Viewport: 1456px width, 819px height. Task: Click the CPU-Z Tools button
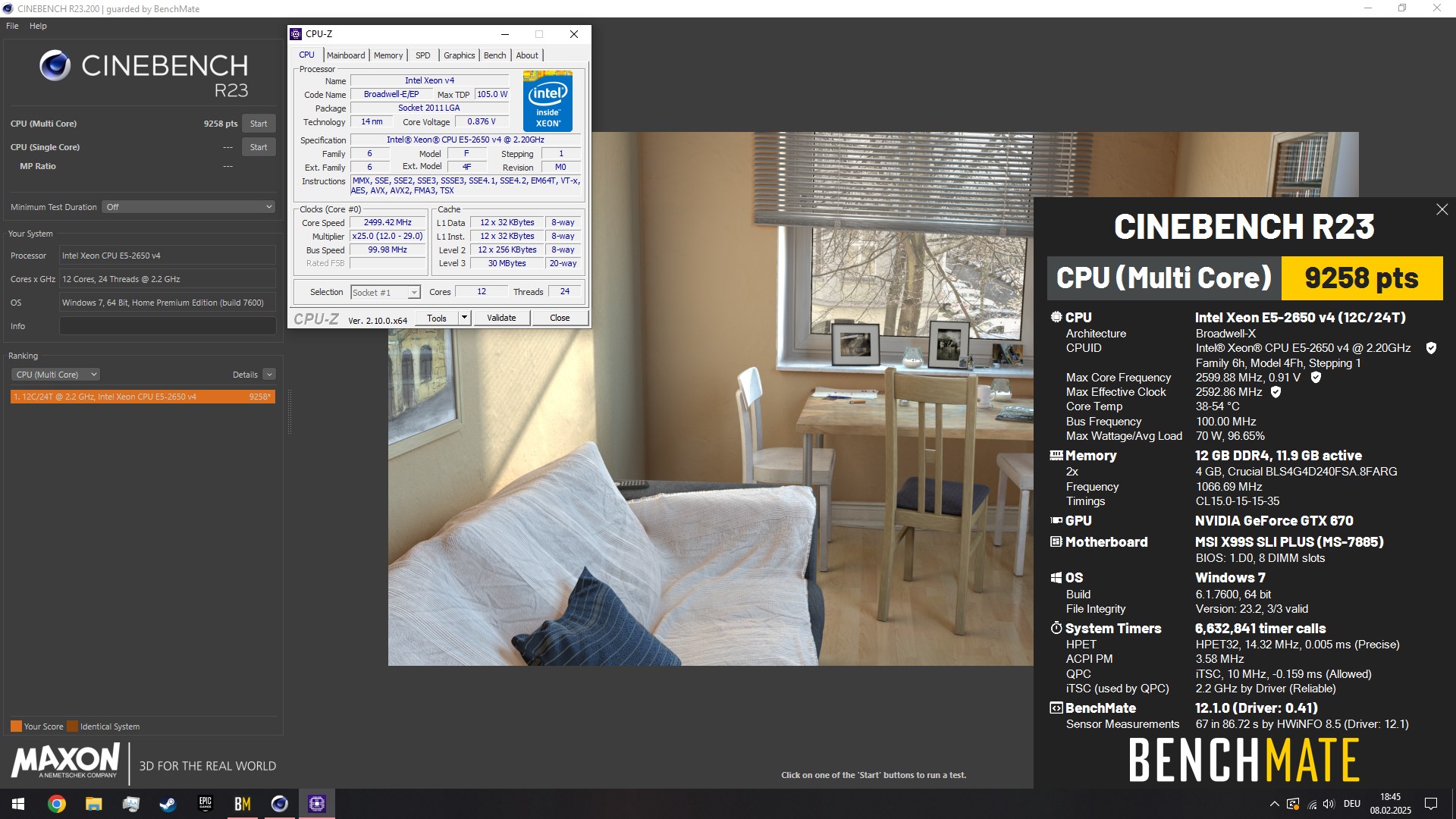437,318
